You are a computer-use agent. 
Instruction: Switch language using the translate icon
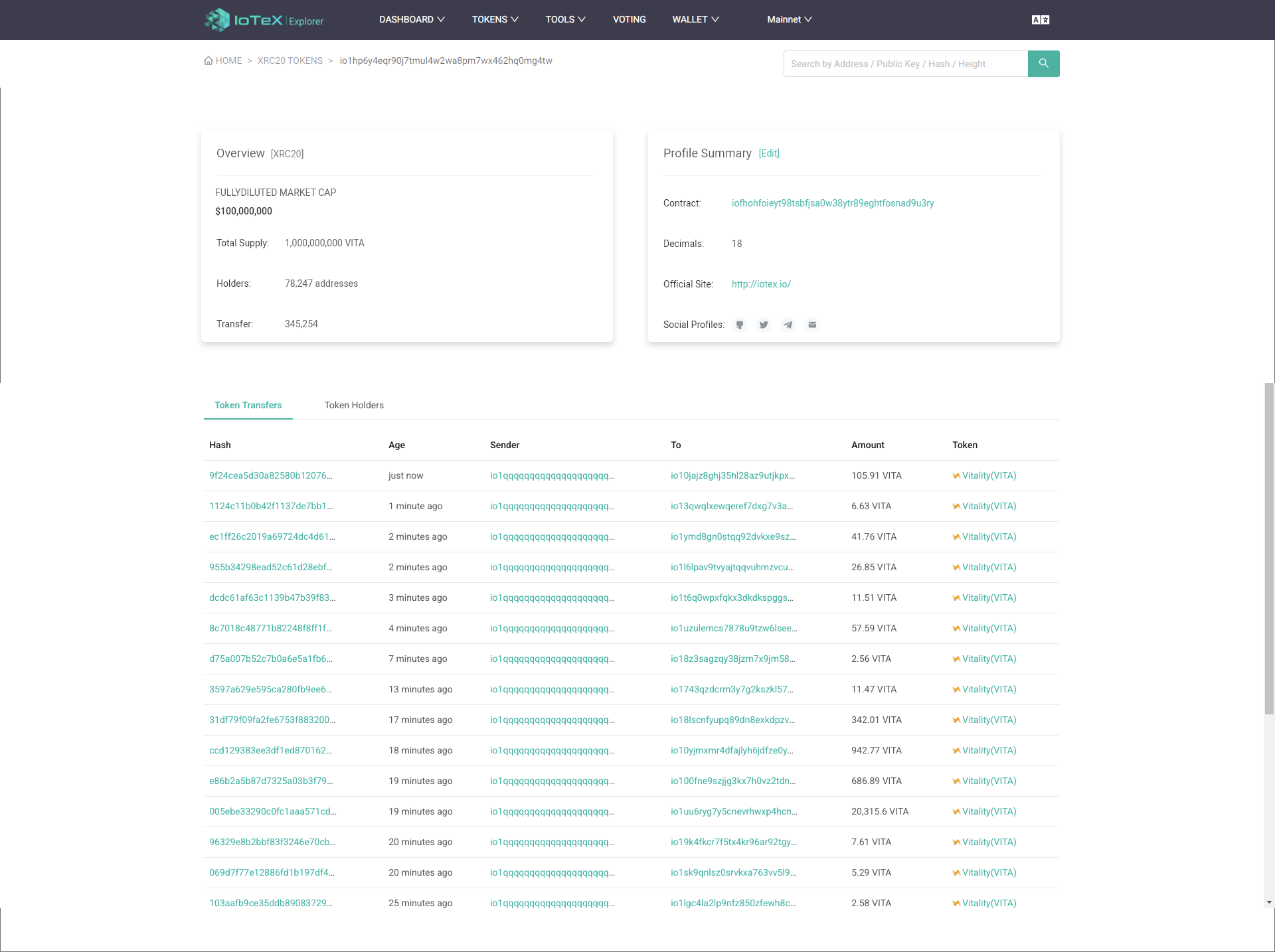pos(1041,19)
